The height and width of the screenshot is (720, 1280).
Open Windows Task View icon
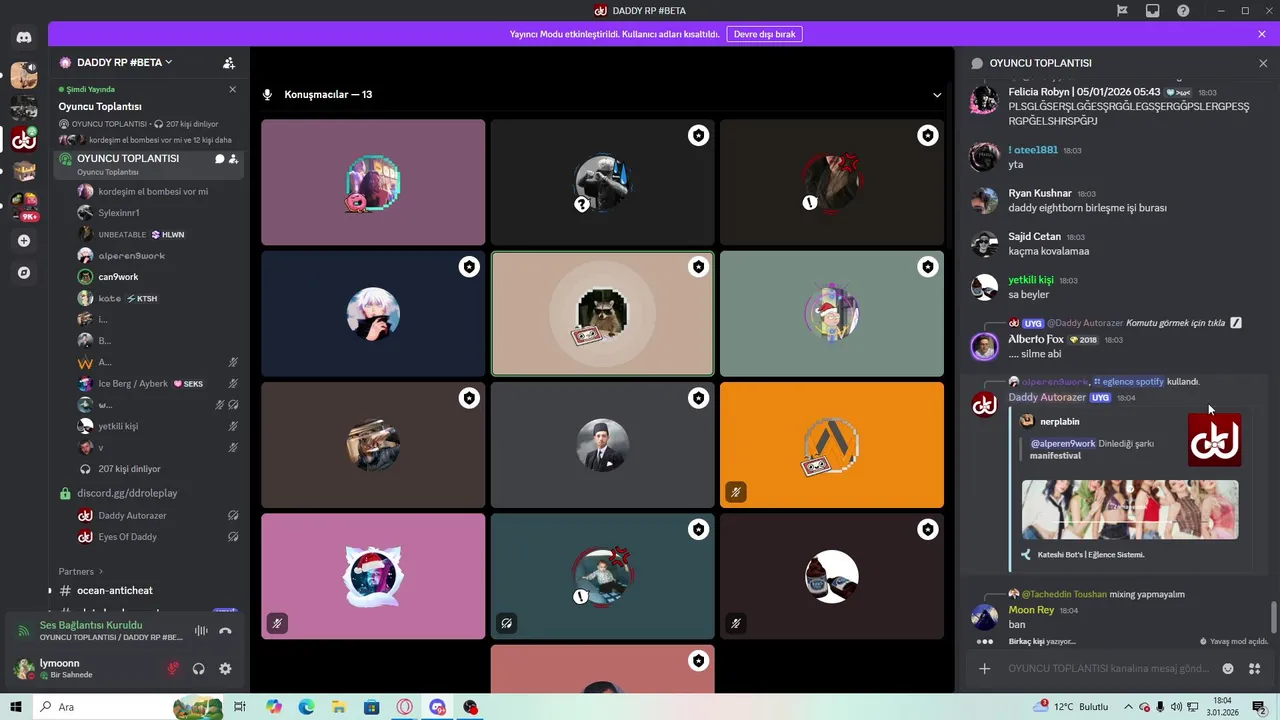click(240, 707)
